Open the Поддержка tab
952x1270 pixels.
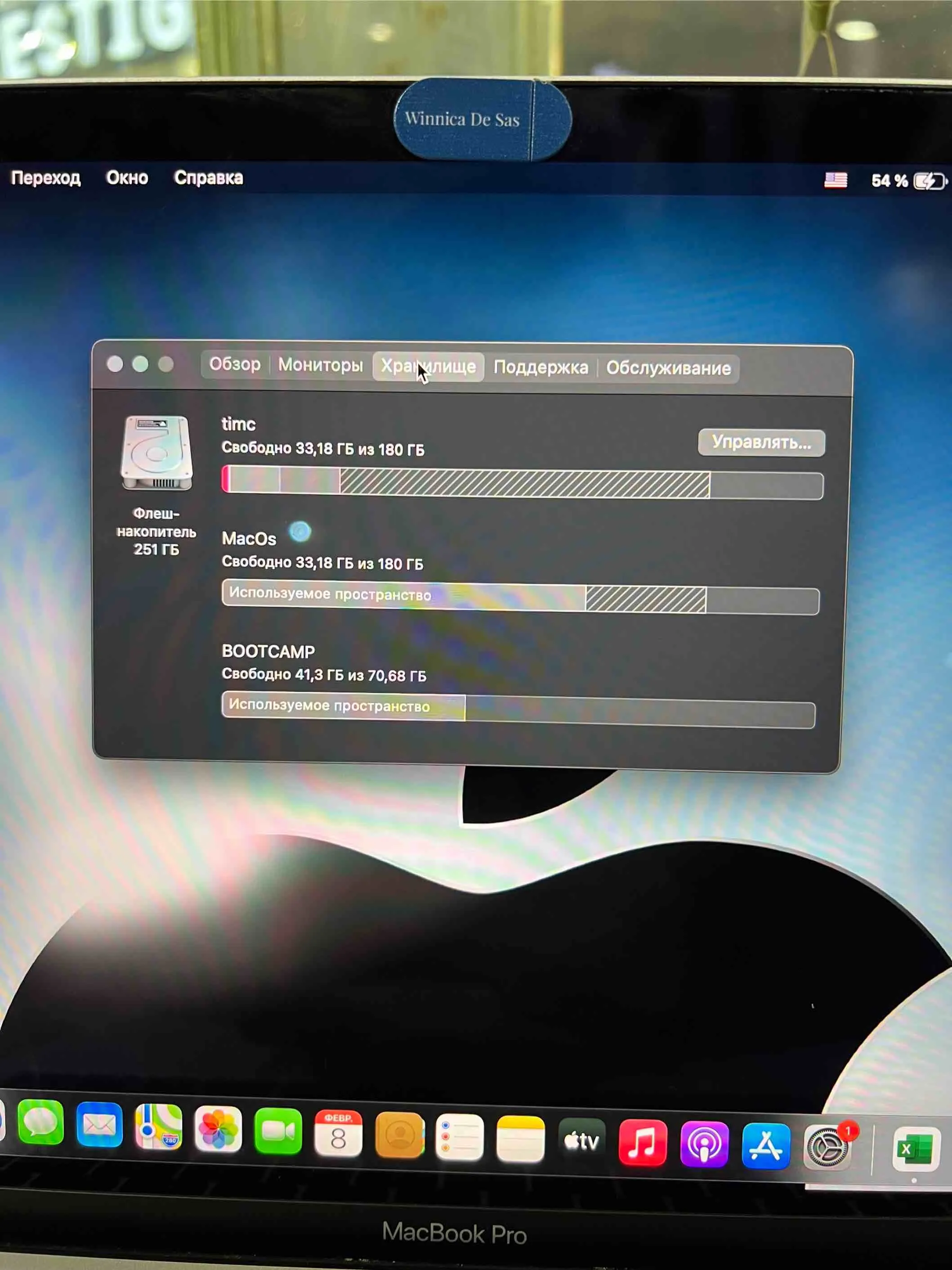(541, 368)
